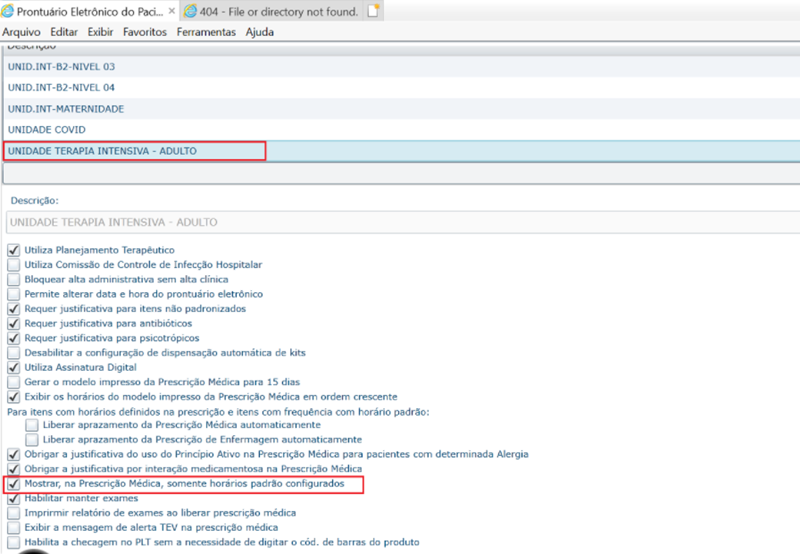This screenshot has height=554, width=800.
Task: Close the Prontuário Eletrônico tab
Action: coord(172,11)
